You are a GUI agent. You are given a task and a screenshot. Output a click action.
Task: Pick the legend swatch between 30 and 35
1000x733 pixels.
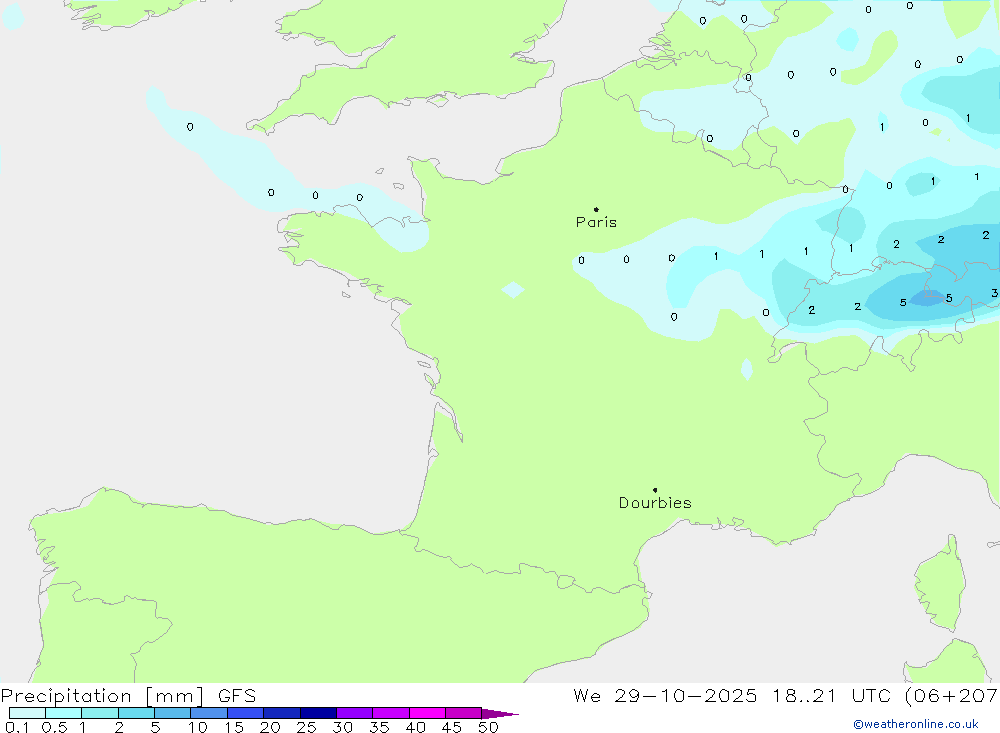[355, 713]
